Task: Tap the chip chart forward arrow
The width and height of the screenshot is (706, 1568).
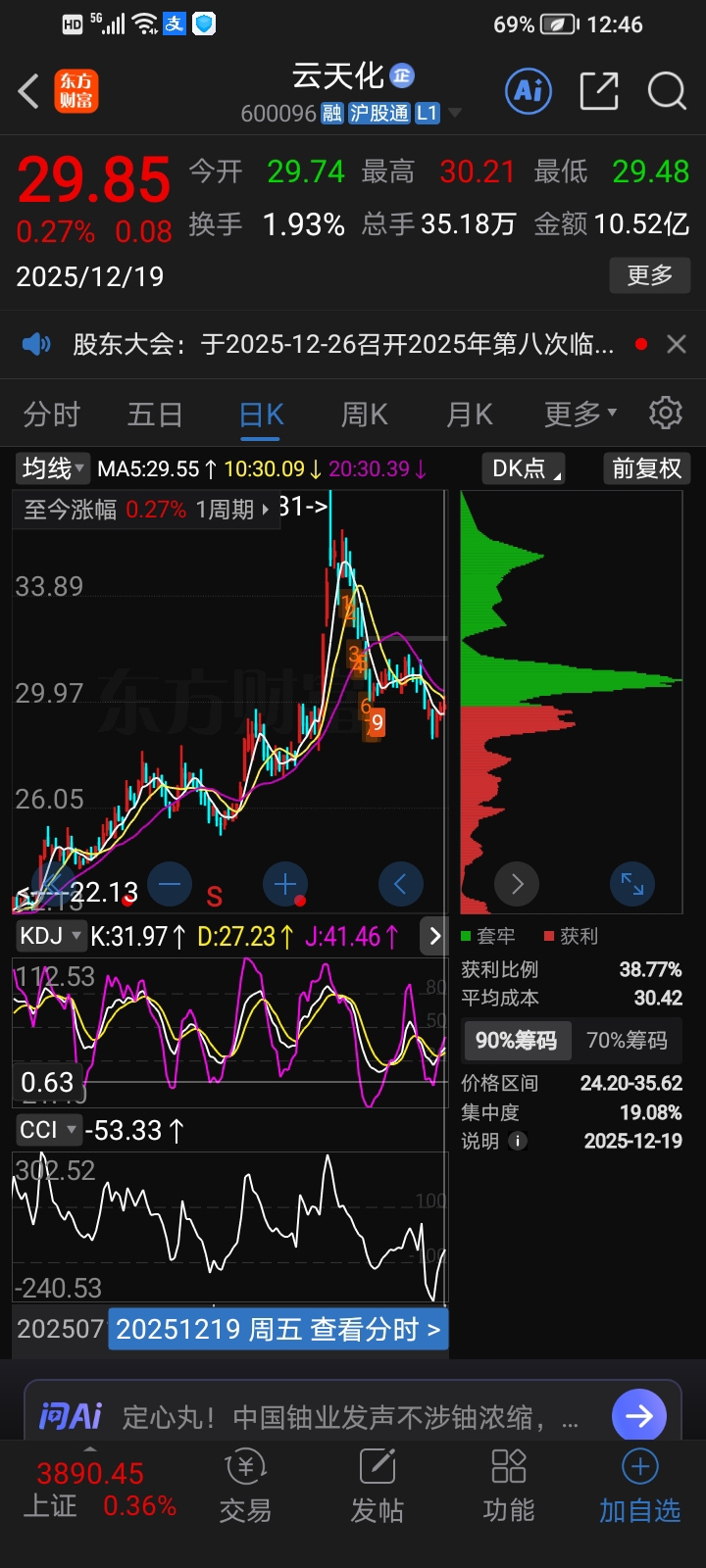Action: 518,885
